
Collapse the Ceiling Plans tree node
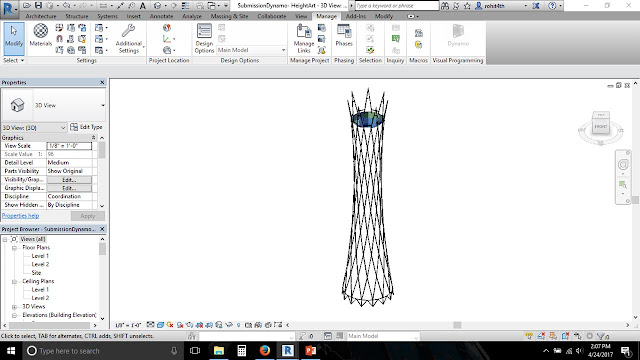14,282
